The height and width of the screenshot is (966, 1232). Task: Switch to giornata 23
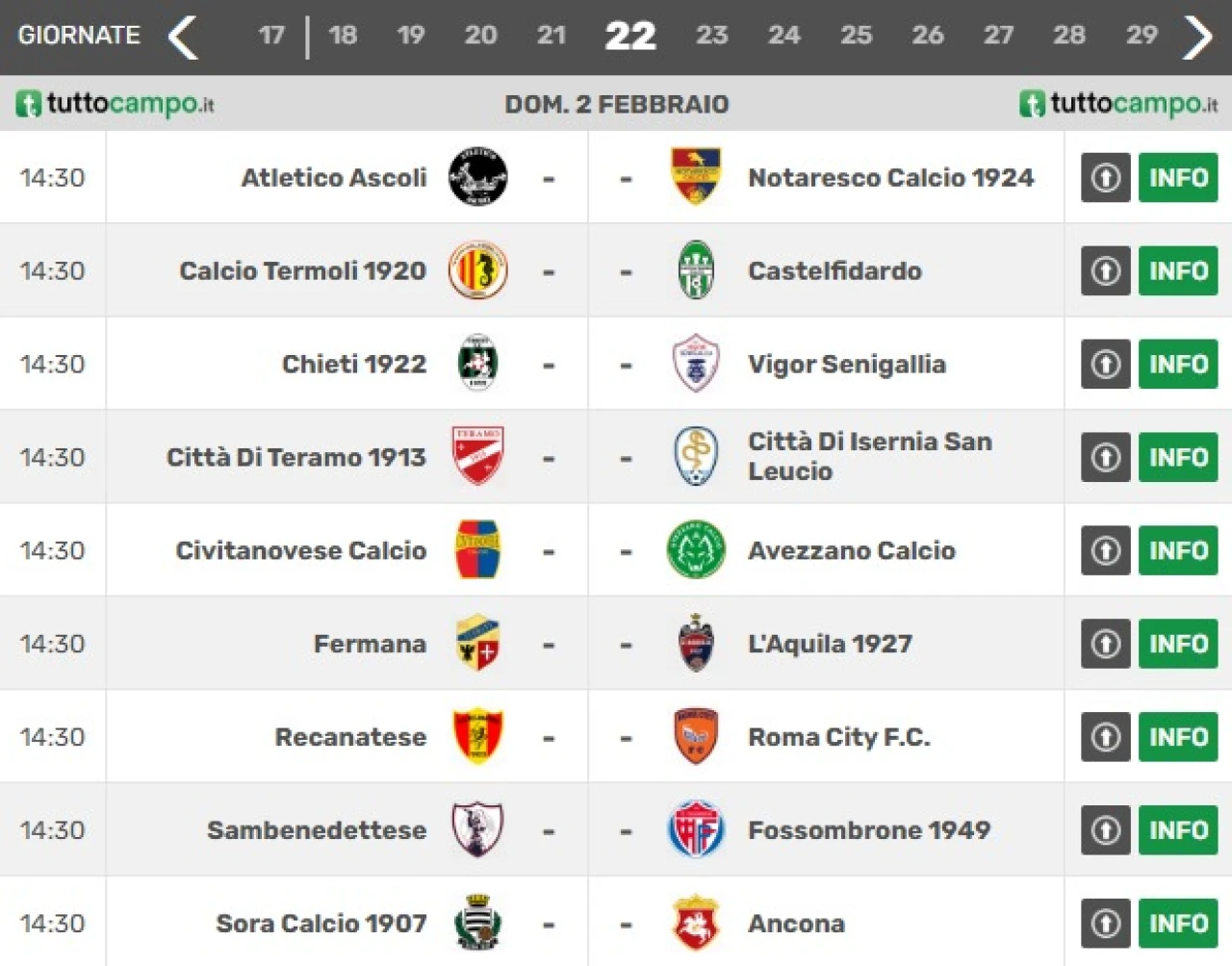coord(711,36)
